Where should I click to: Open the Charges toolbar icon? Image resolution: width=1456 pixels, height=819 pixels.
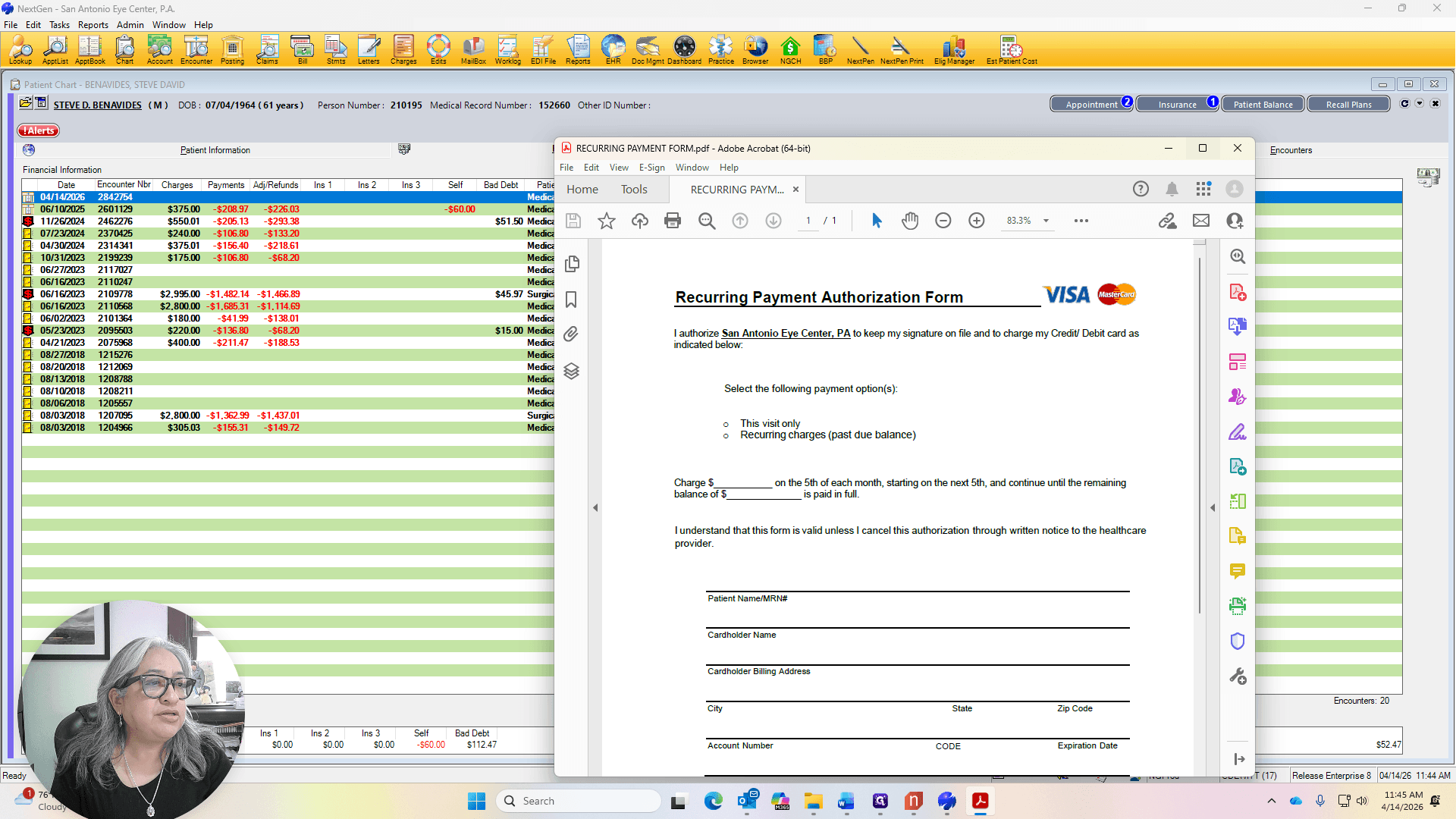click(403, 49)
